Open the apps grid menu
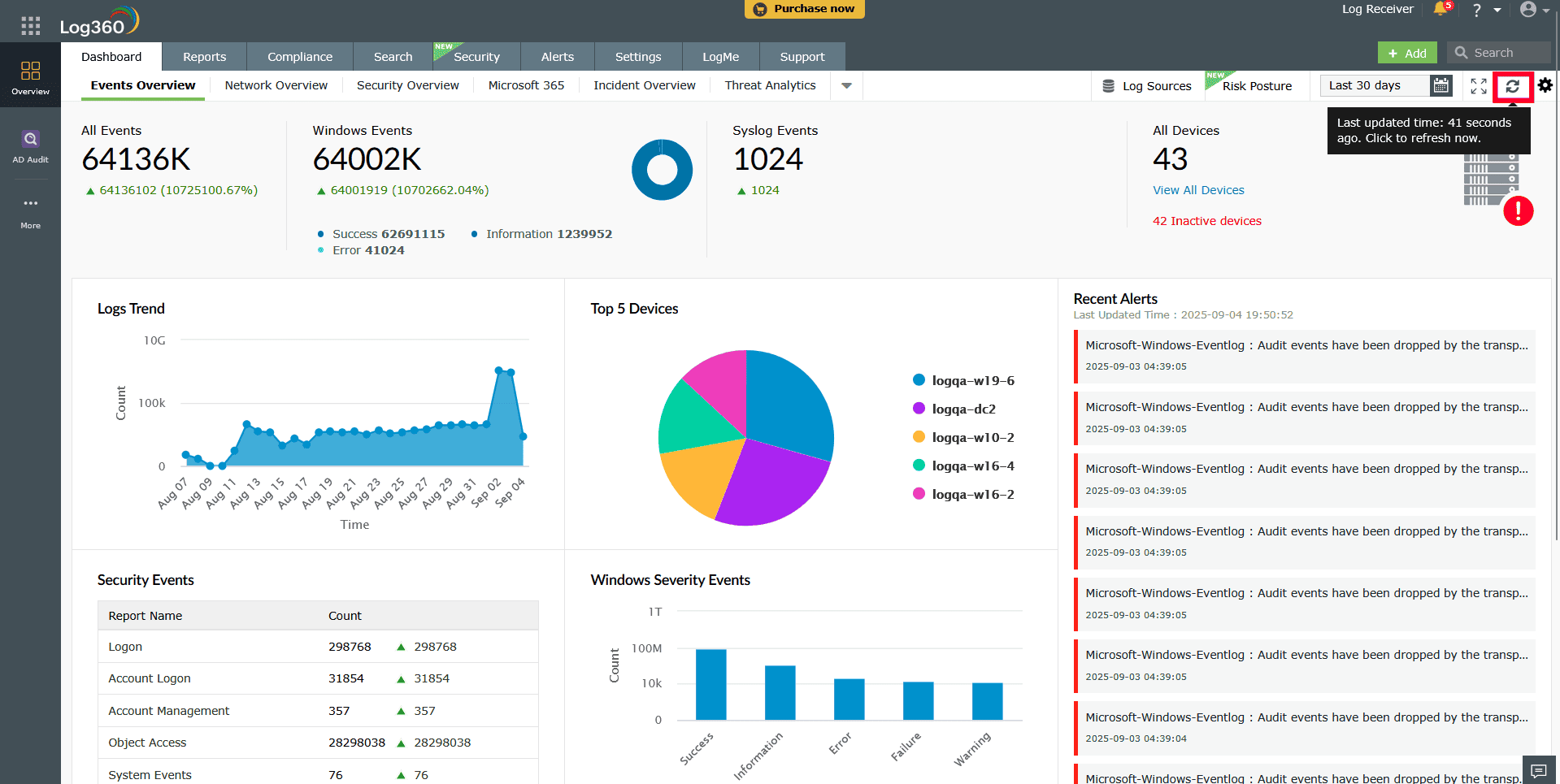The width and height of the screenshot is (1560, 784). [30, 25]
